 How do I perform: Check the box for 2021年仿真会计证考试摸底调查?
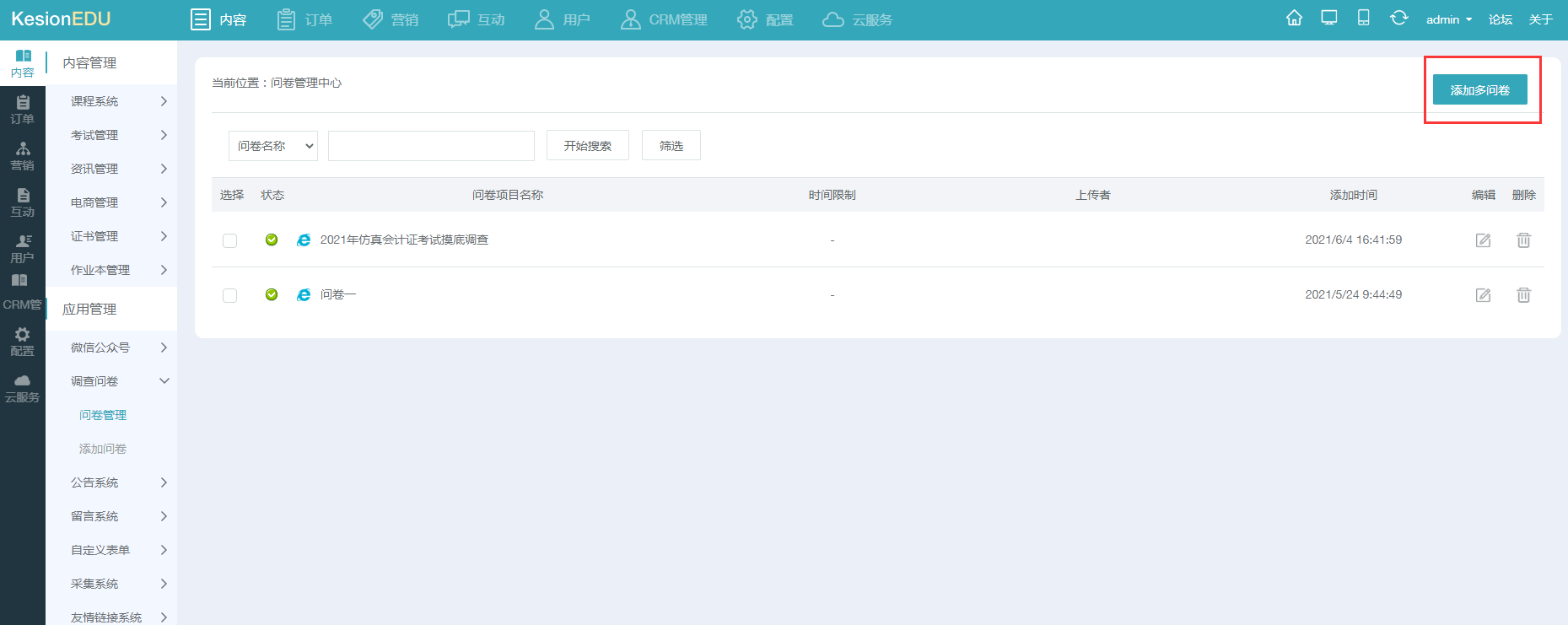[x=229, y=240]
